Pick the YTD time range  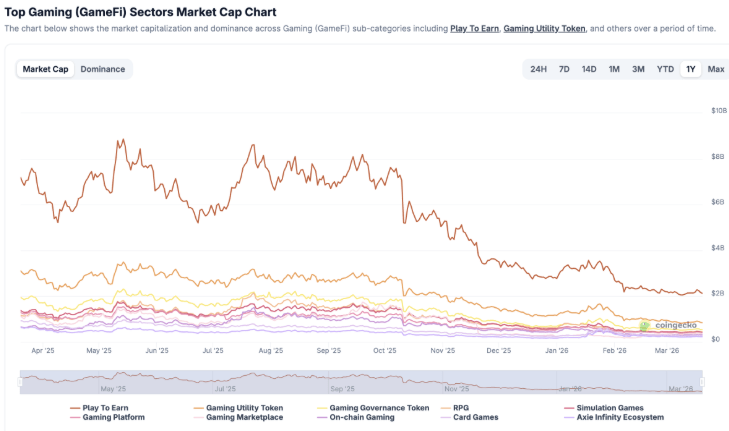pos(665,69)
